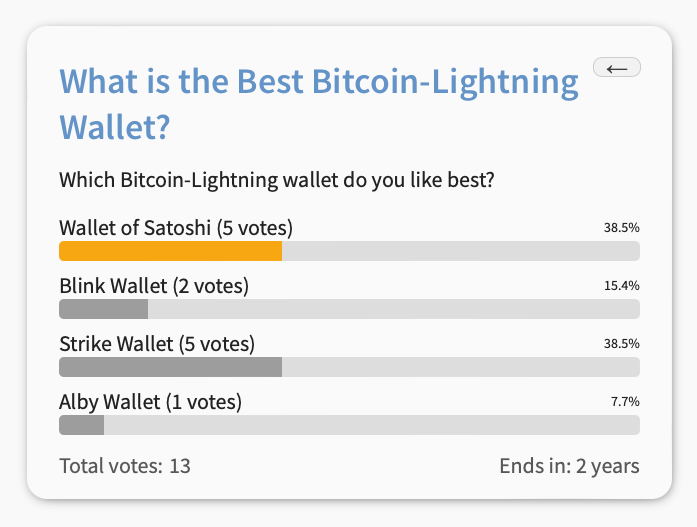Viewport: 697px width, 527px height.
Task: Select the Wallet of Satoshi option label
Action: coord(175,227)
